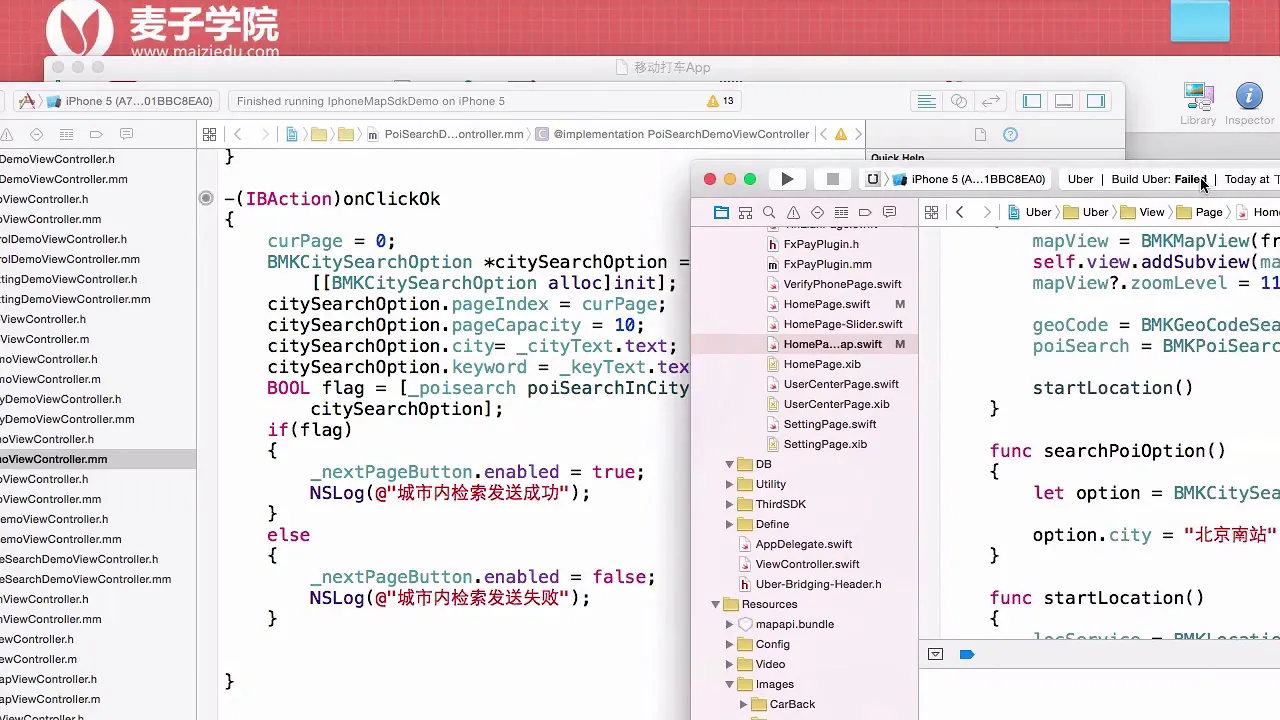The image size is (1280, 720).
Task: Go forward in Uber editor history
Action: [x=987, y=212]
